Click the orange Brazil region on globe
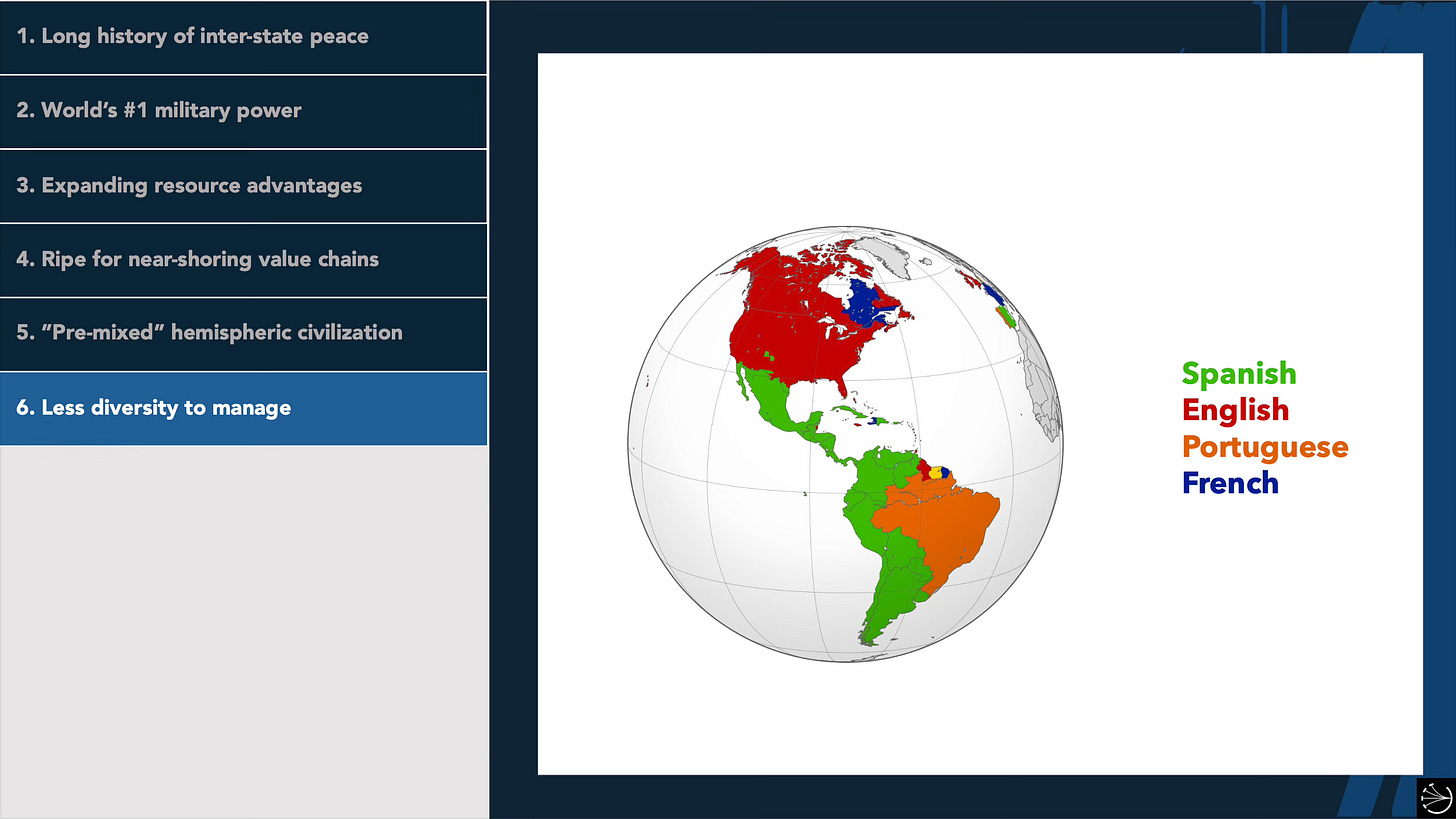 [x=940, y=530]
